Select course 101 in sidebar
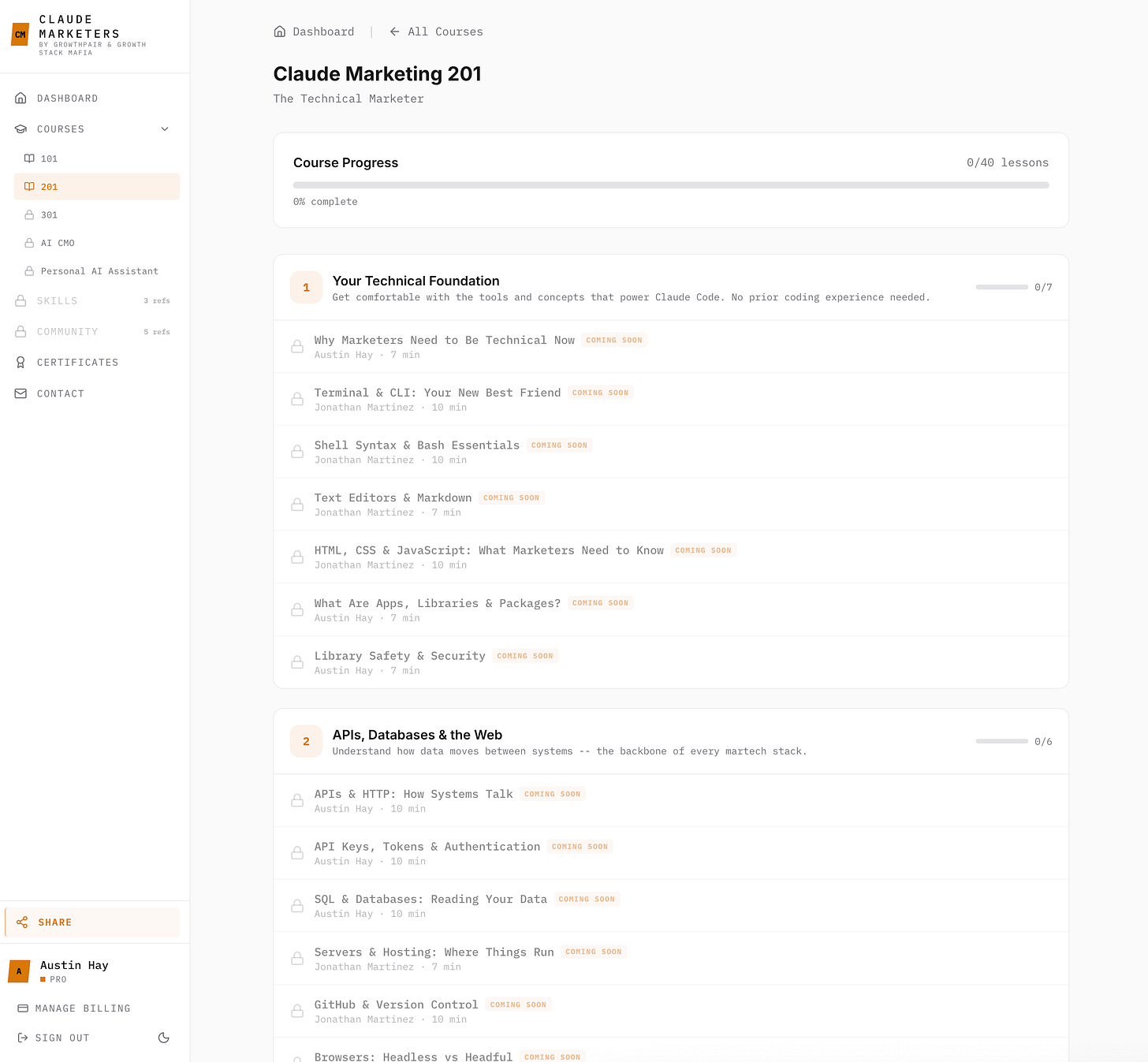This screenshot has height=1062, width=1148. 97,158
